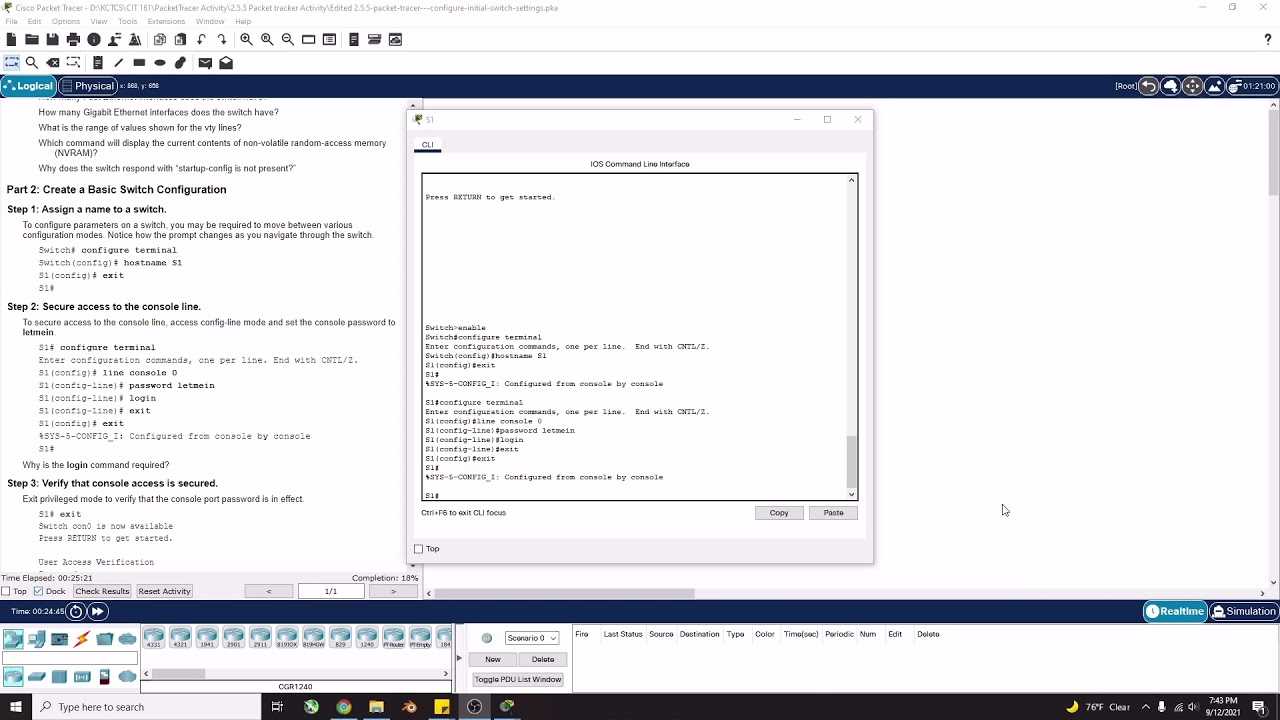Select the Draw Ellipse tool icon

click(160, 62)
